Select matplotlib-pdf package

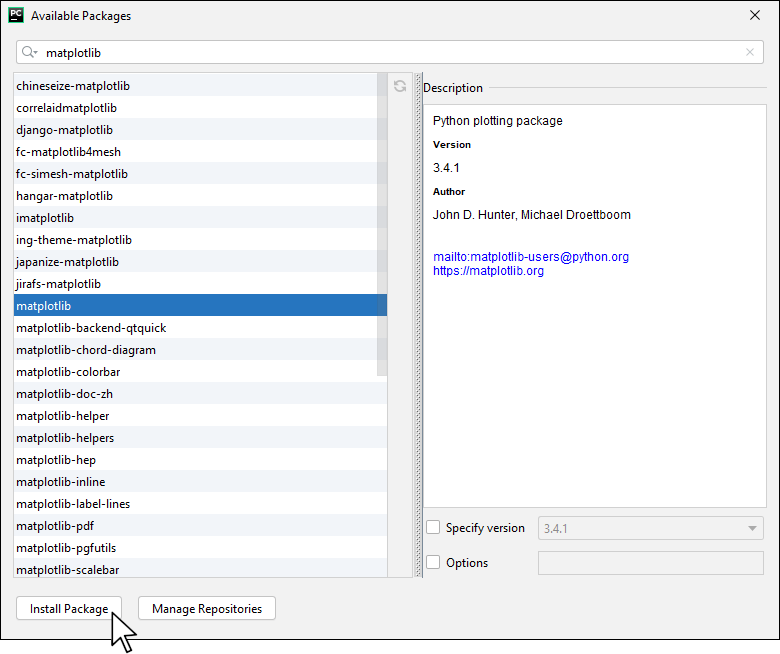pos(200,525)
